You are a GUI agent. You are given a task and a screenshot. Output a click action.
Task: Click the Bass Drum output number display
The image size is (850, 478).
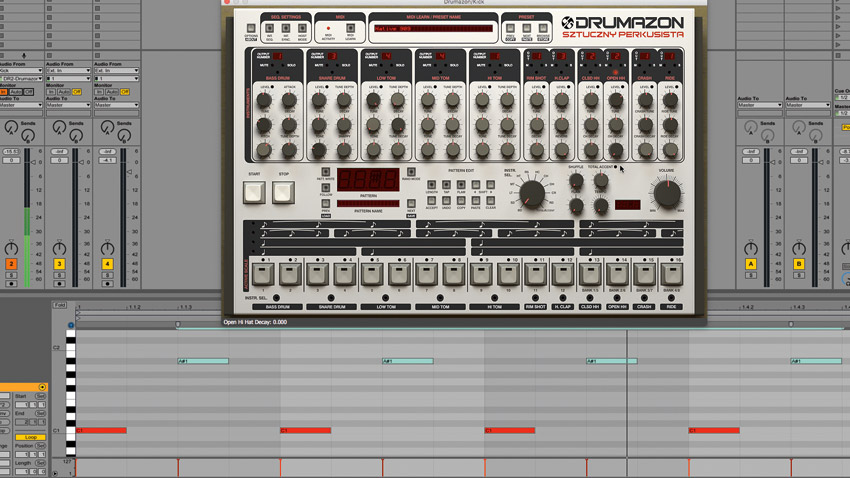(277, 56)
